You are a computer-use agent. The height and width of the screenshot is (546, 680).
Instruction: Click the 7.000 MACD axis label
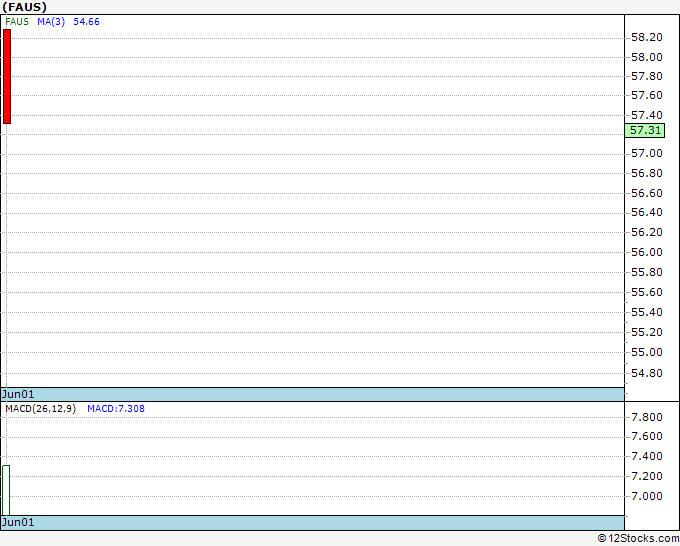(x=646, y=496)
